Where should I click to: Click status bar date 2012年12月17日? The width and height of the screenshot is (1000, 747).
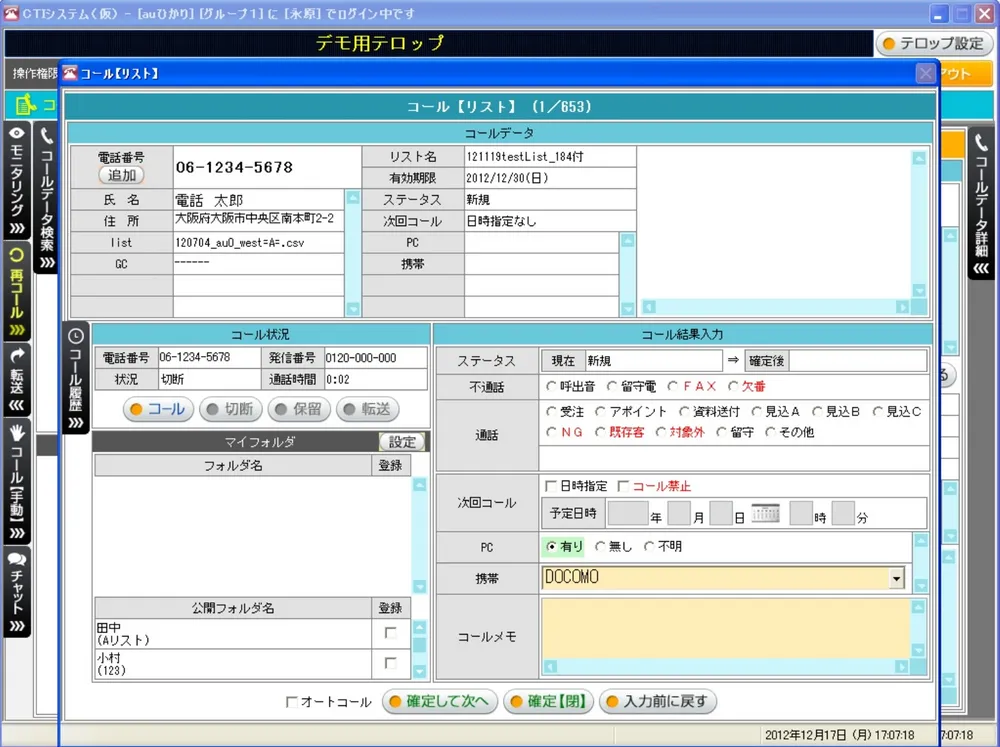(x=806, y=735)
